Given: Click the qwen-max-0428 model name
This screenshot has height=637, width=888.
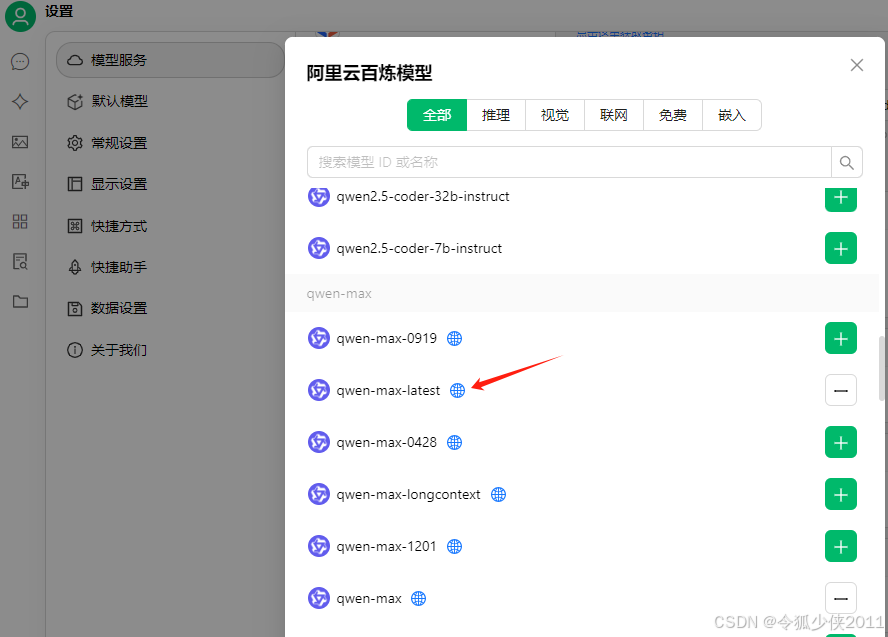Looking at the screenshot, I should (x=386, y=442).
